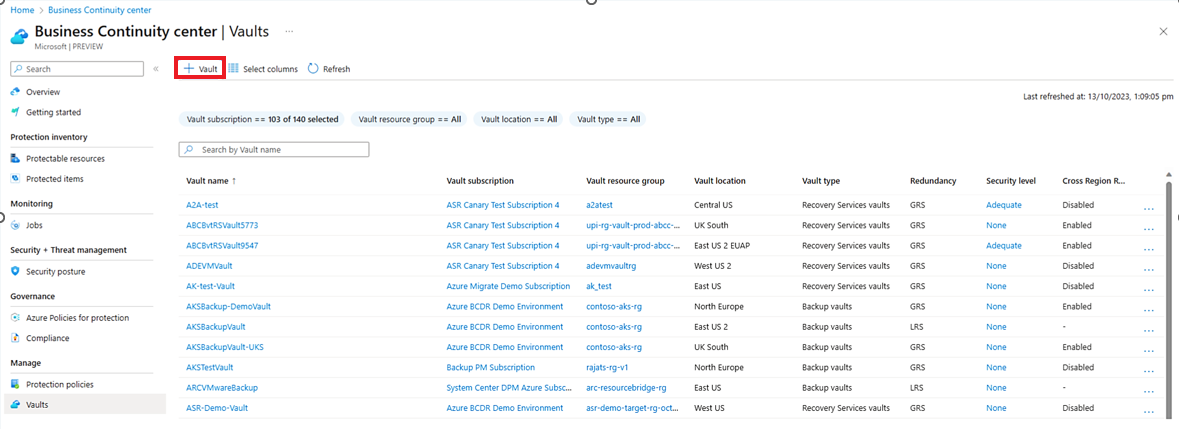This screenshot has height=429, width=1179.
Task: Open Azure Policies for protection
Action: coord(77,318)
